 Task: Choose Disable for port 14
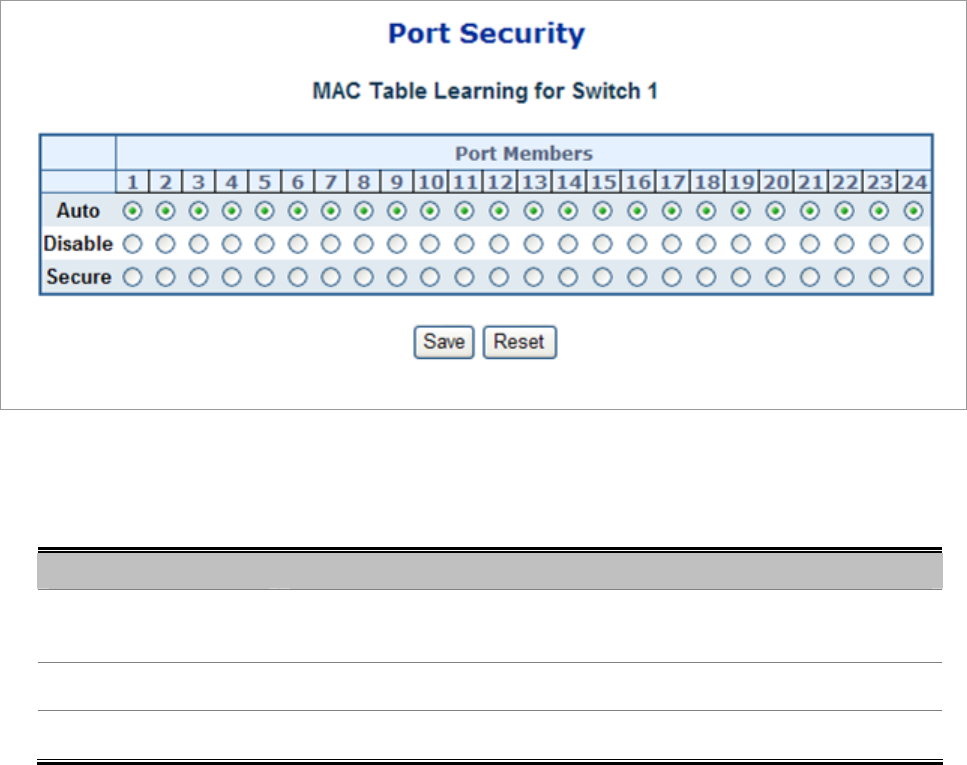[x=568, y=243]
